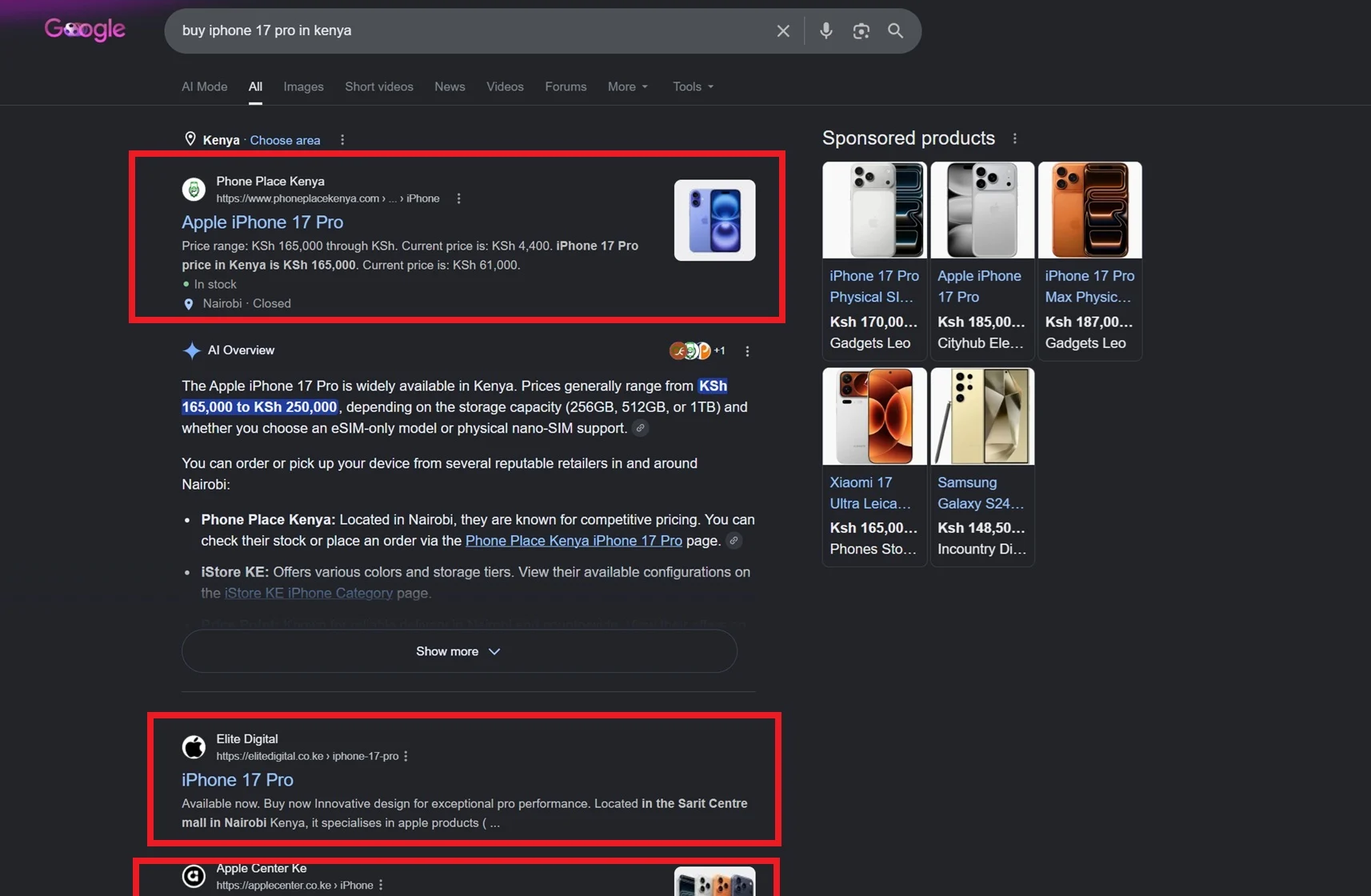Open Cityhub Apple iPhone 17 Pro product image
The image size is (1371, 896).
click(983, 210)
